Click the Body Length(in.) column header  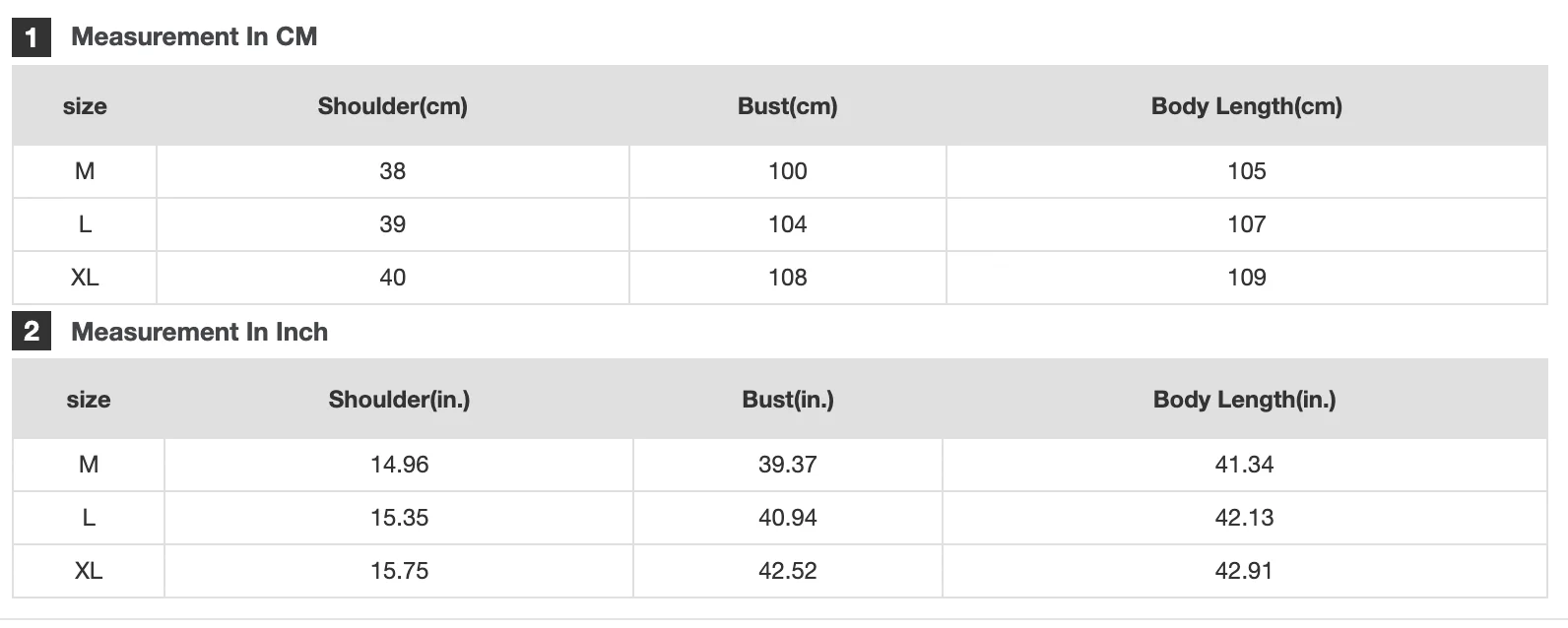point(1244,400)
